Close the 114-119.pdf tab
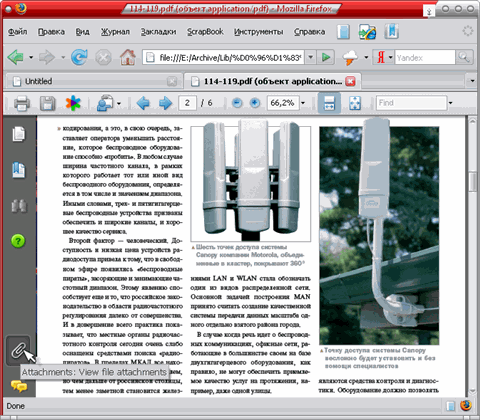The image size is (480, 420). (x=350, y=81)
